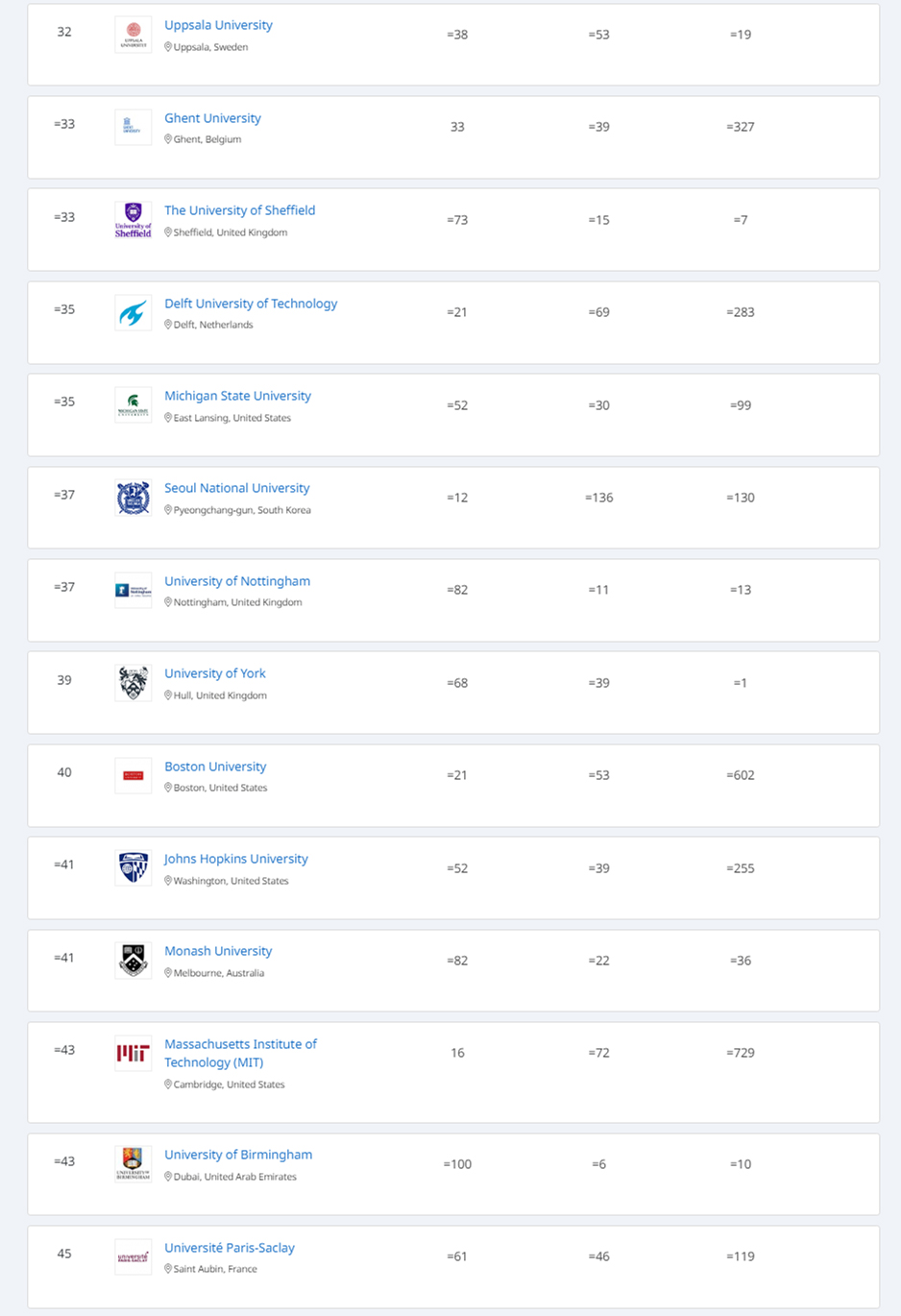The image size is (901, 1316).
Task: Click the Monash University crest thumbnail
Action: pyautogui.click(x=133, y=961)
